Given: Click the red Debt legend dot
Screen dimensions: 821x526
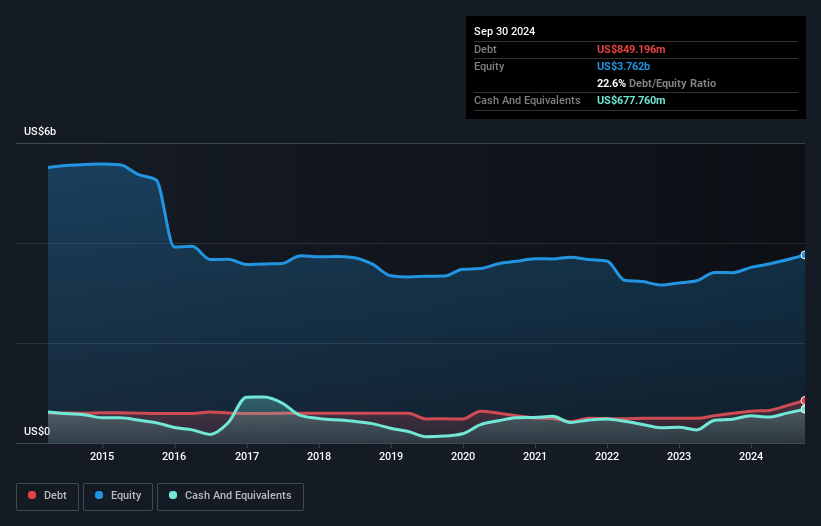Looking at the screenshot, I should pos(32,495).
